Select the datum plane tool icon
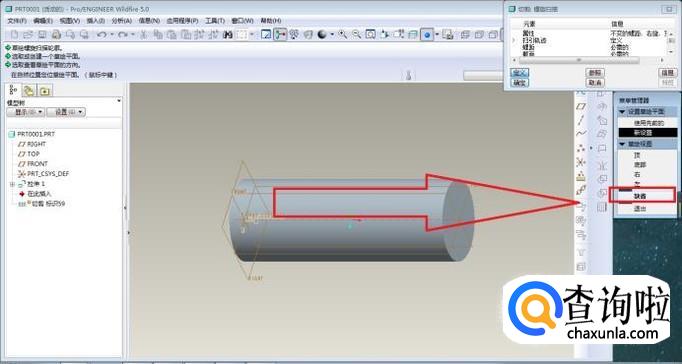The width and height of the screenshot is (682, 364). (581, 106)
